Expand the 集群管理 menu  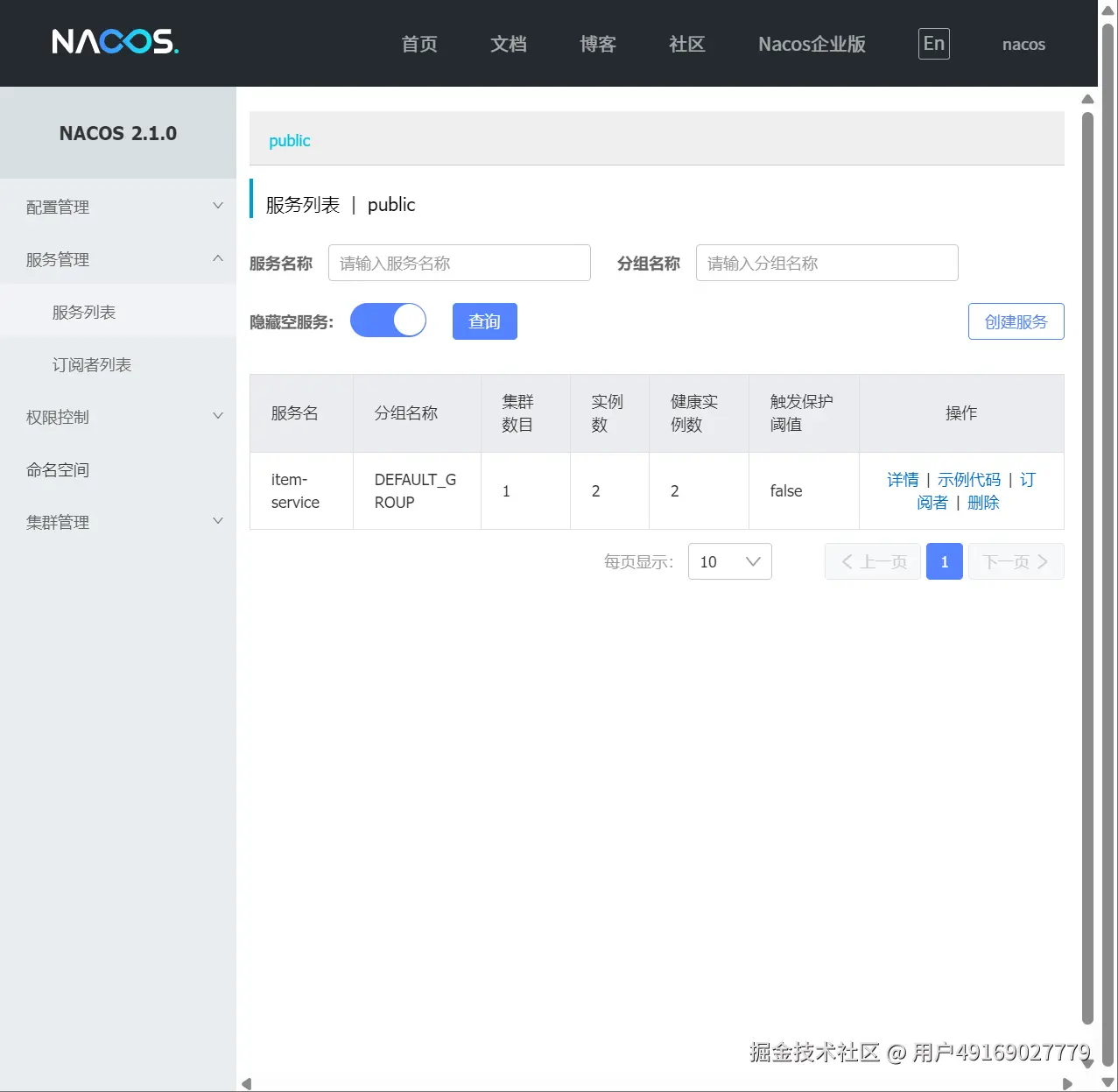pos(118,522)
